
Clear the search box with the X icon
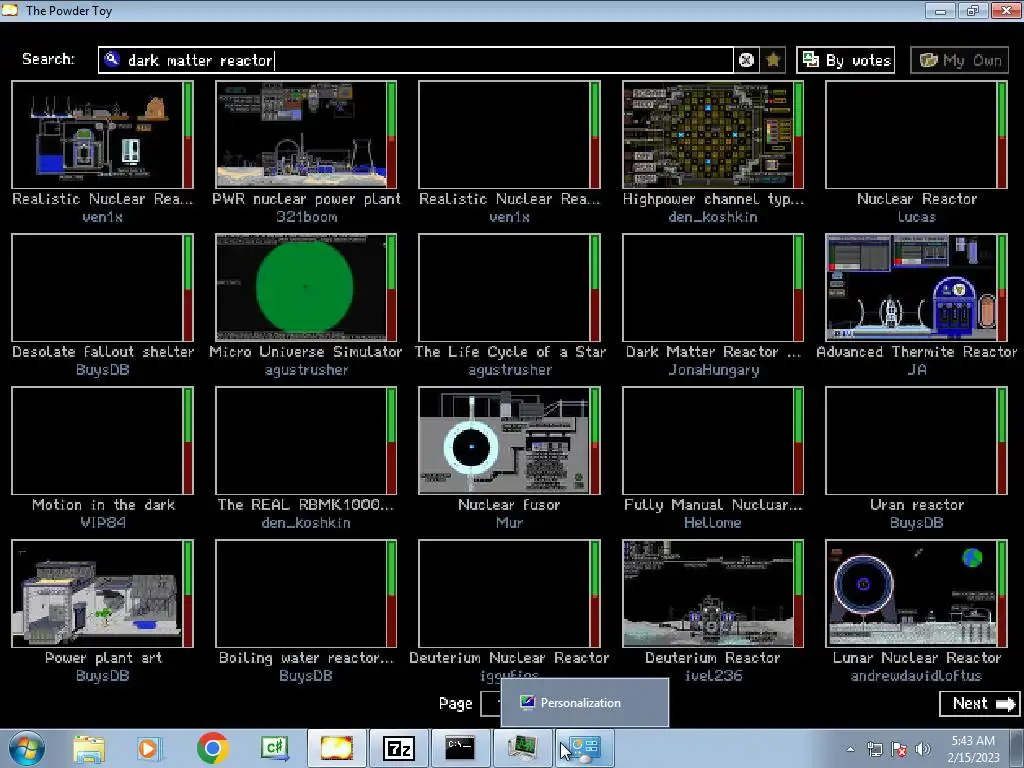coord(746,60)
